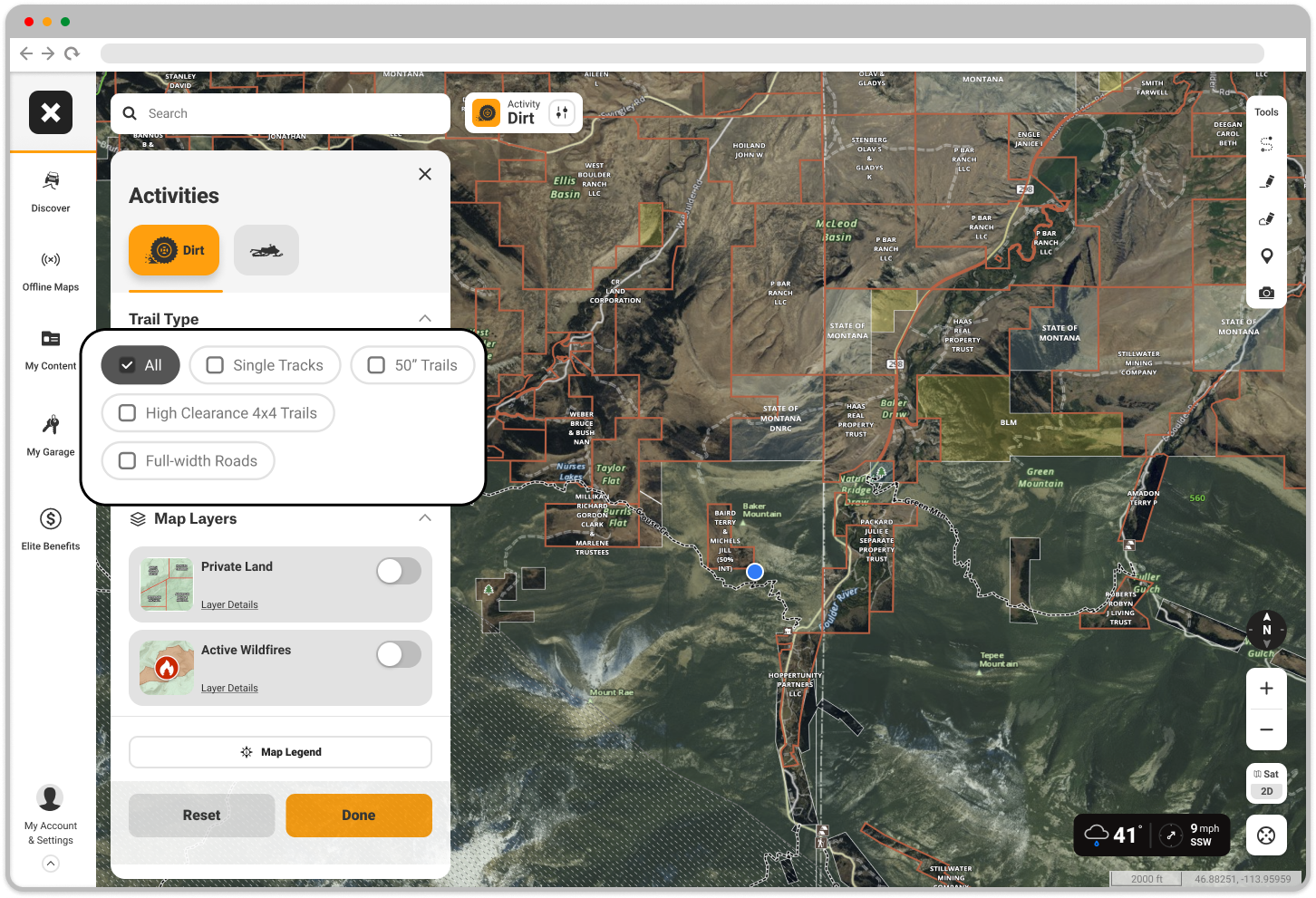Click the north compass indicator
1316x898 pixels.
pos(1267,628)
